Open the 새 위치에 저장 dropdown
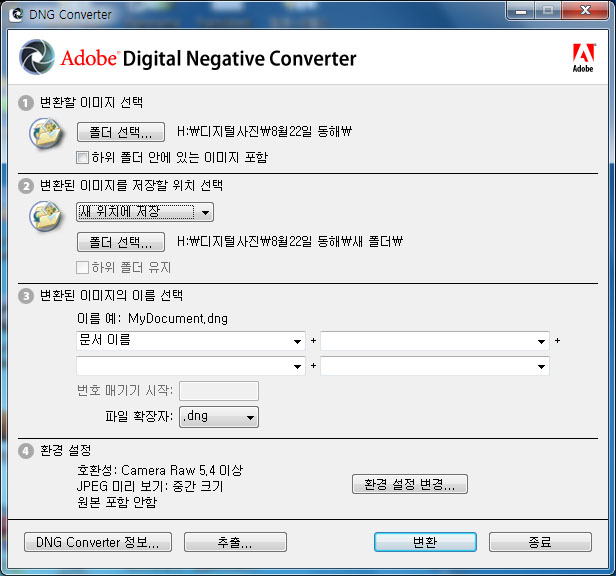 tap(145, 212)
